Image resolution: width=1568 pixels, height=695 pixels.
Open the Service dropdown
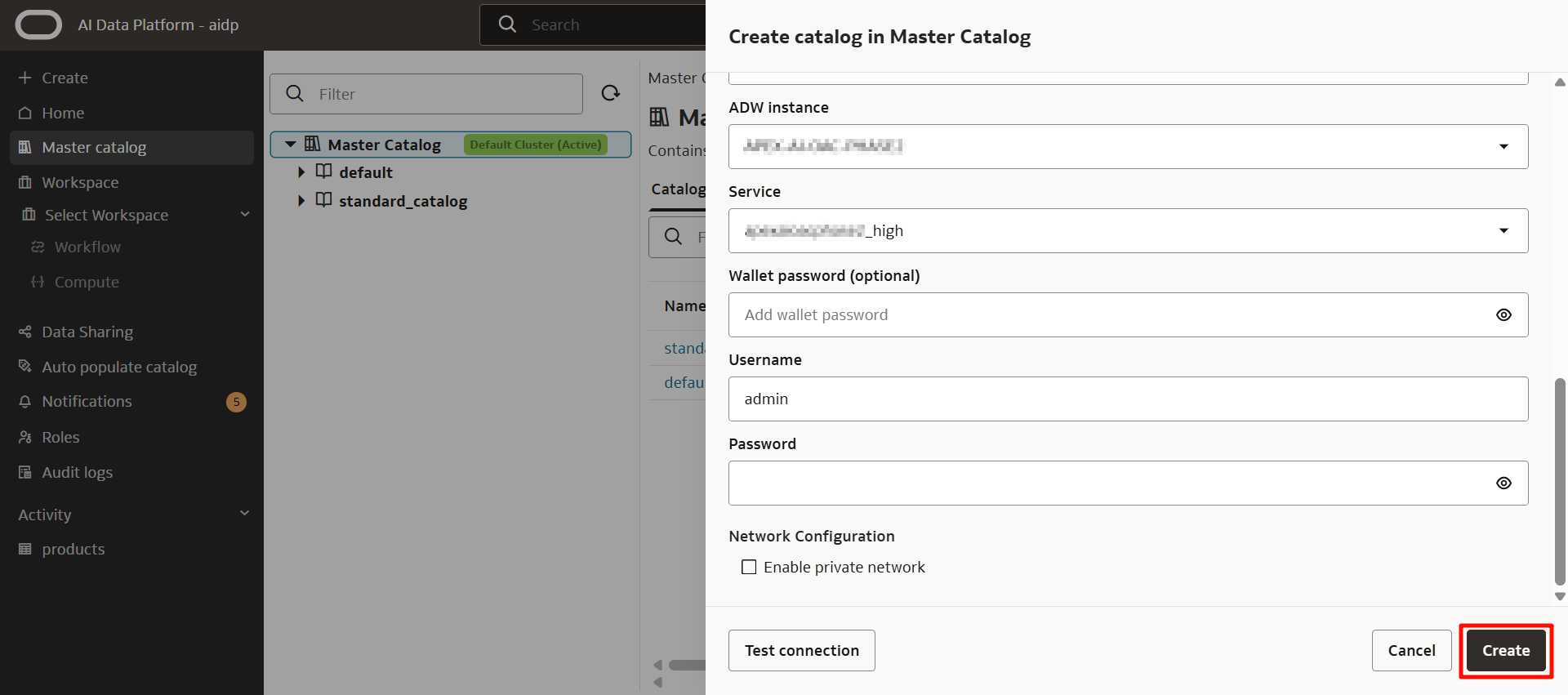(x=1503, y=231)
